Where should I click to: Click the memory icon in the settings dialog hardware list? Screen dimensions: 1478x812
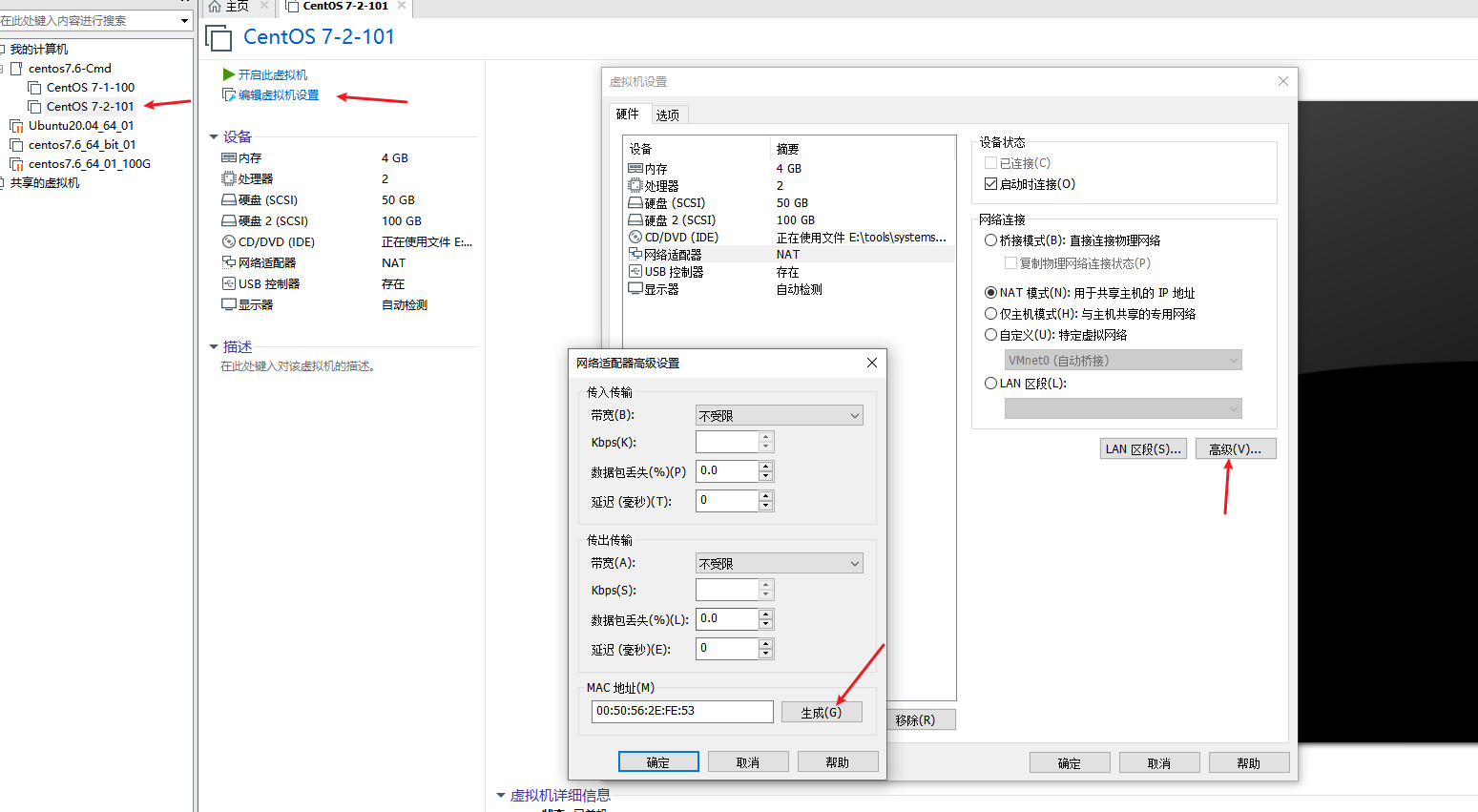click(x=635, y=168)
